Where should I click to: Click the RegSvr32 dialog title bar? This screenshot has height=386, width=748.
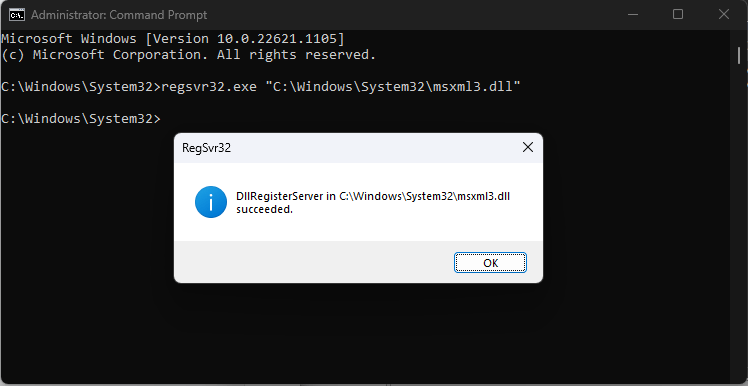tap(348, 148)
